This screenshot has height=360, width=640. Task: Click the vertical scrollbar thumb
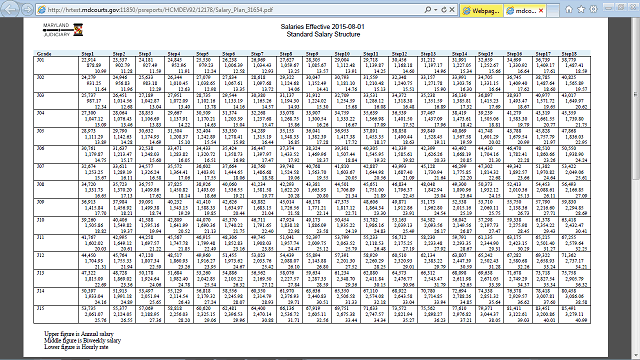pos(635,97)
